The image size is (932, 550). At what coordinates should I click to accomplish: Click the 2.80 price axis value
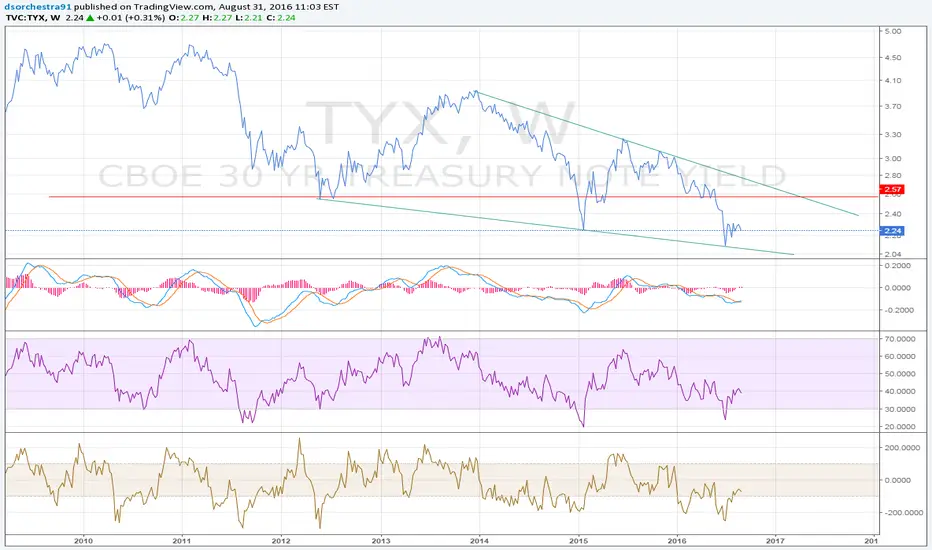click(x=893, y=175)
